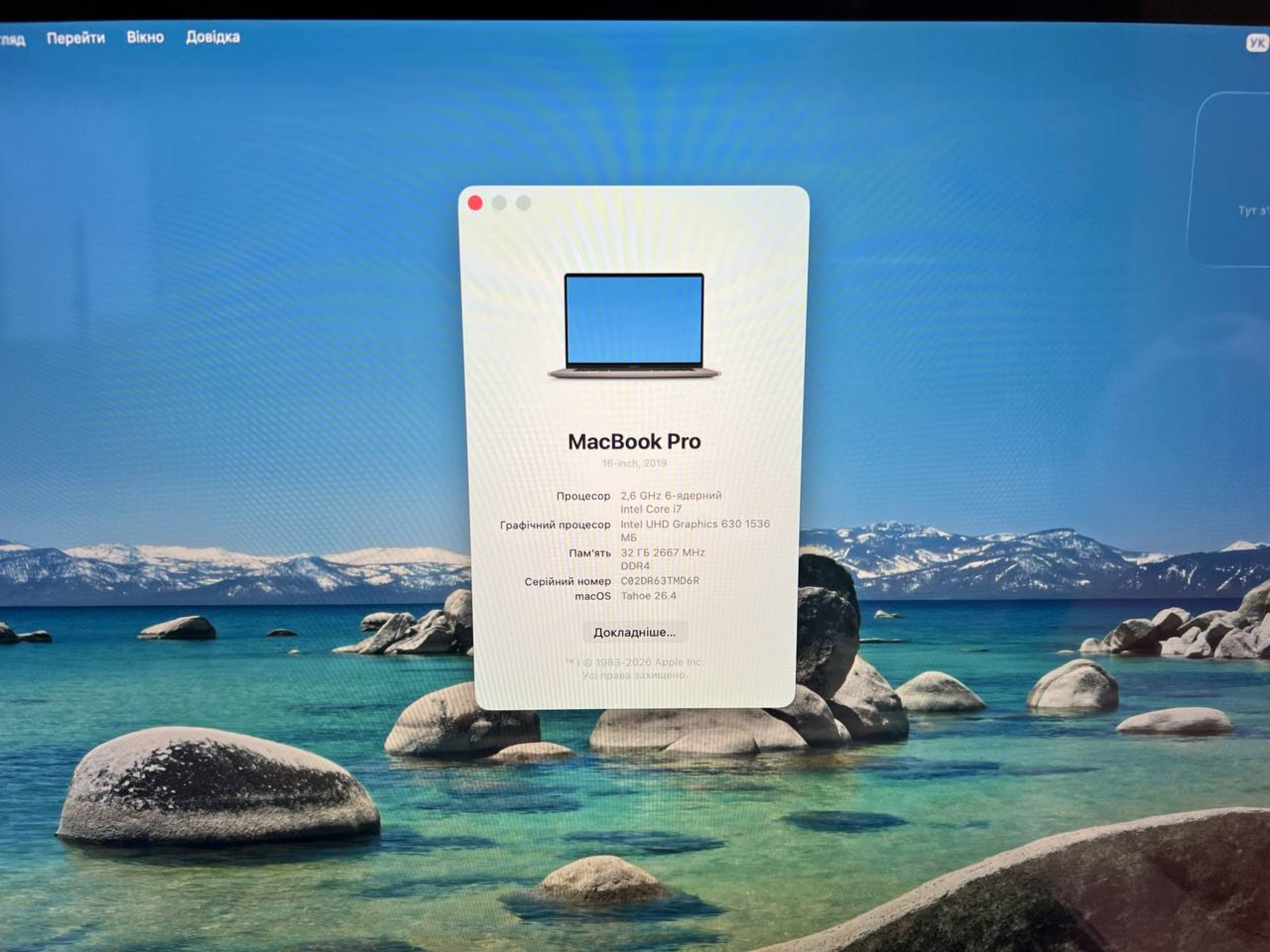Click the Intel UHD Graphics 630 value

pos(695,531)
